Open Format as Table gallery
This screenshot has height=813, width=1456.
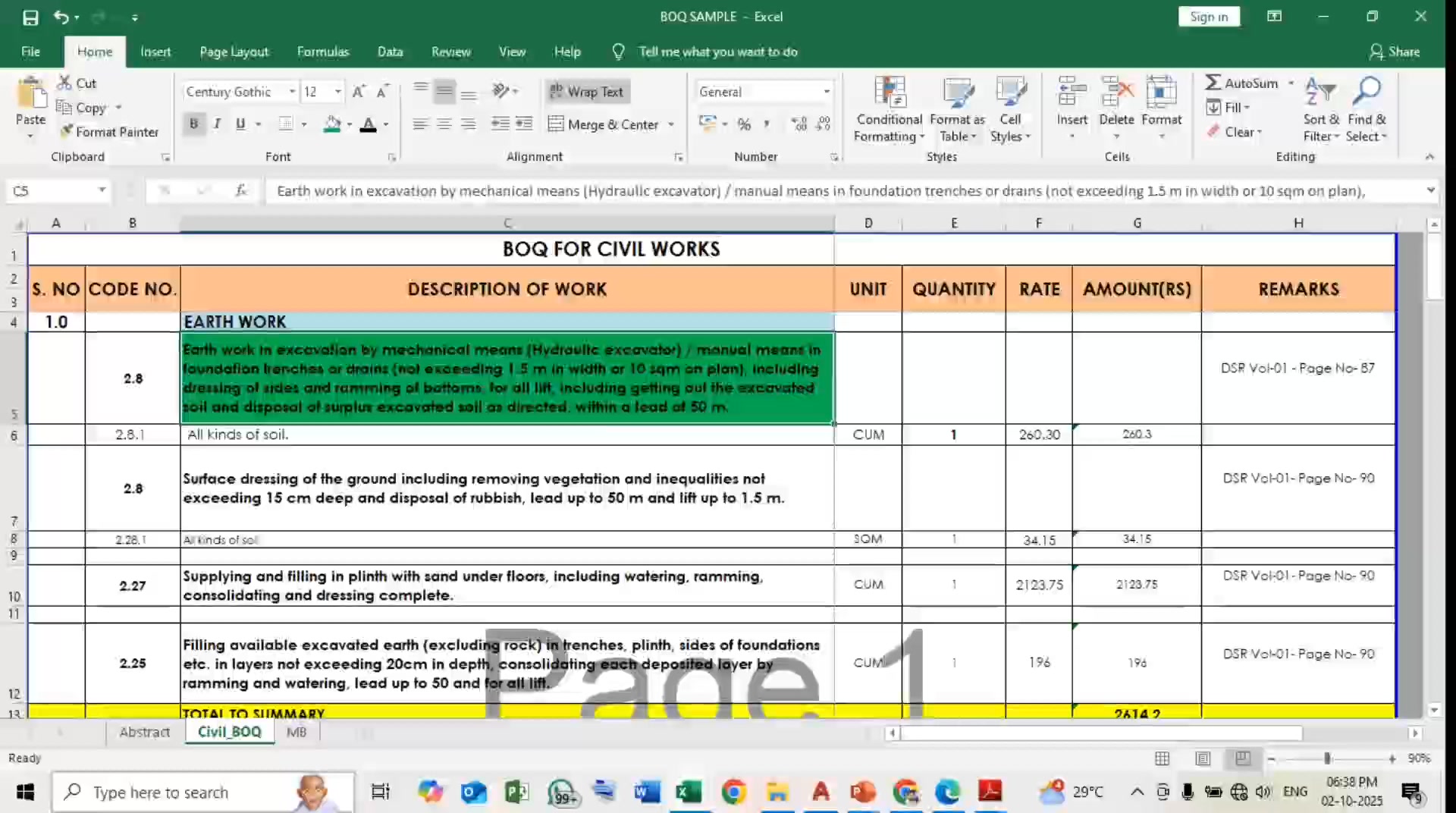pos(957,110)
